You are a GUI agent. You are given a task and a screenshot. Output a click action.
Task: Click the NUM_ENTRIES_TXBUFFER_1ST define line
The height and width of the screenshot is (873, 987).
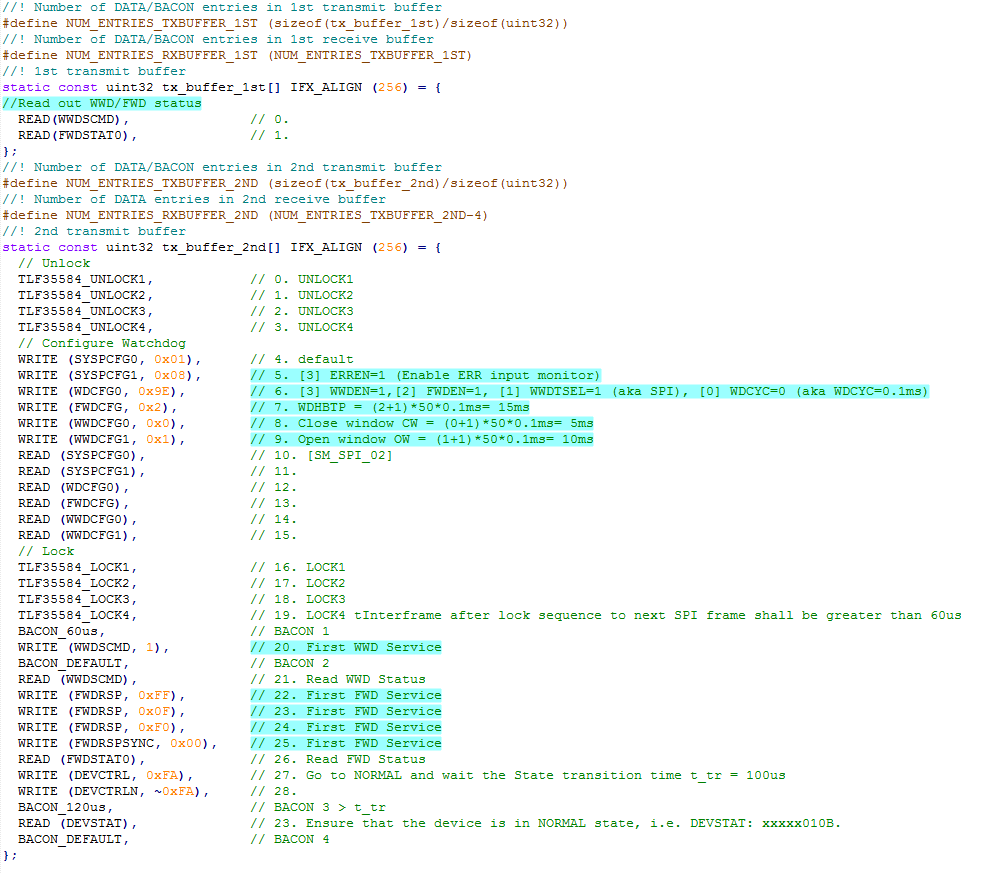click(x=180, y=23)
